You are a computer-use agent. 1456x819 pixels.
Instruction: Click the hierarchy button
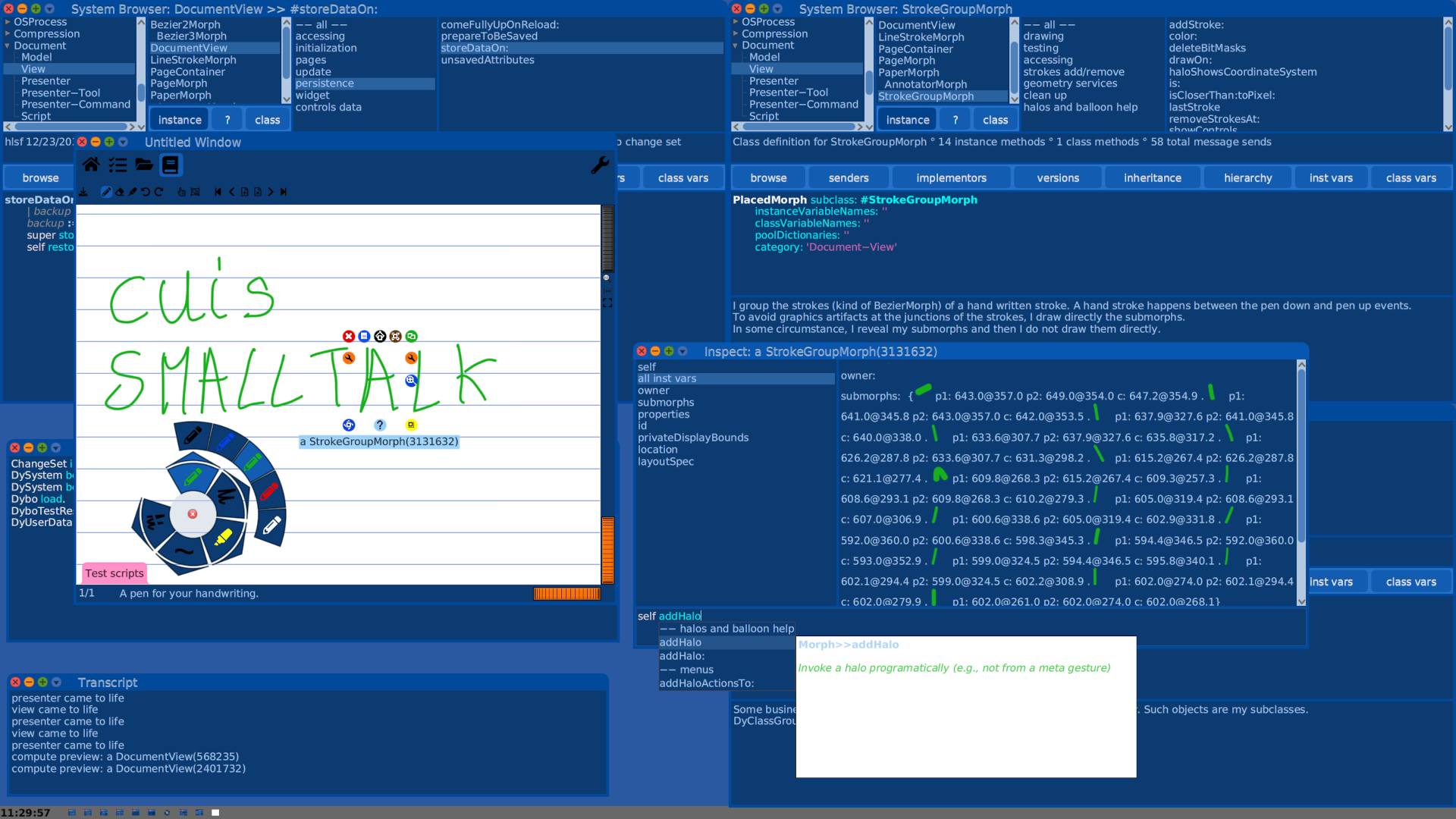1247,177
